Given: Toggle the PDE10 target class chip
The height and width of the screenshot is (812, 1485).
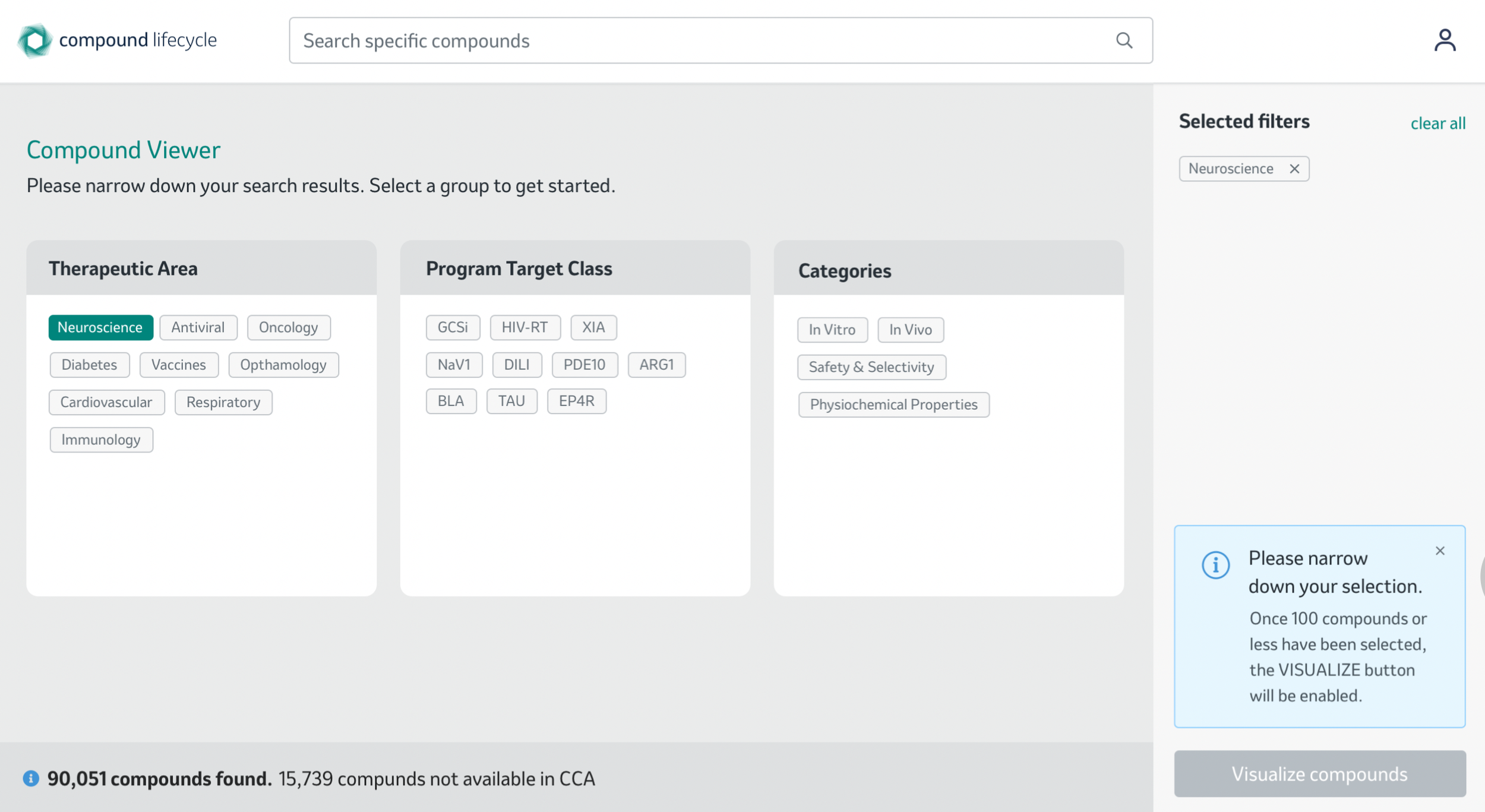Looking at the screenshot, I should [584, 365].
